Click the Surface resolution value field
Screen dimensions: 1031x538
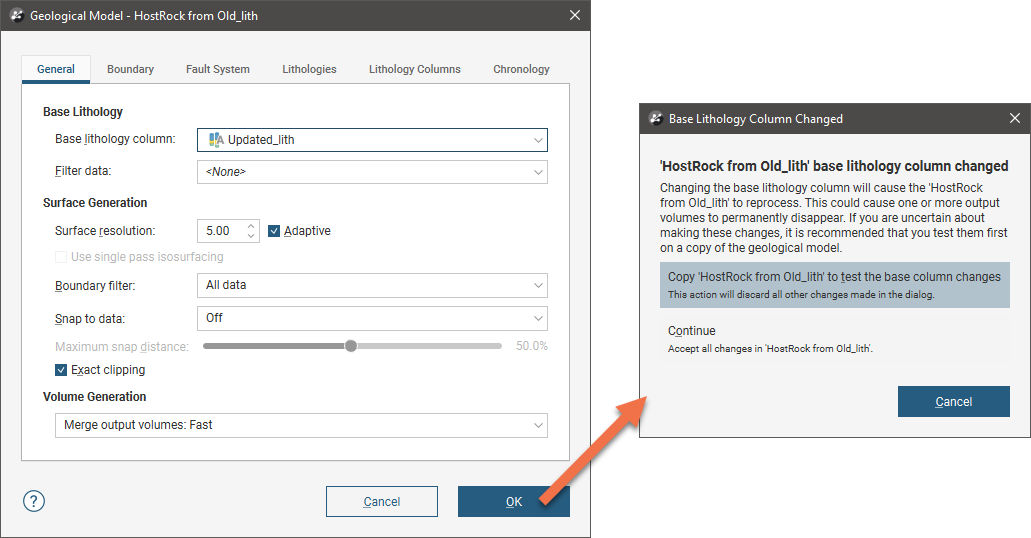click(220, 231)
